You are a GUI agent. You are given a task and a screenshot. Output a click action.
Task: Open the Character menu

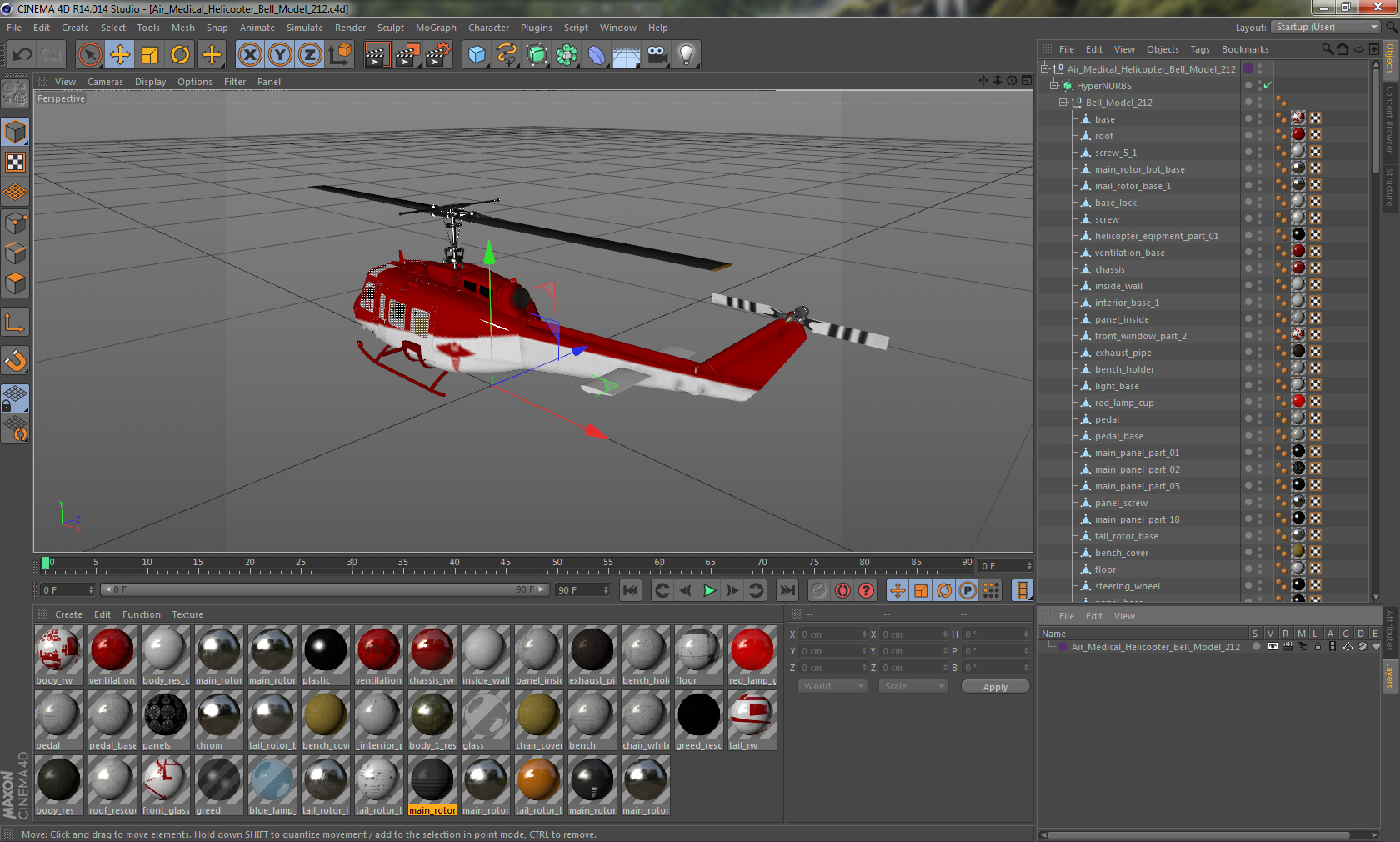click(x=488, y=28)
